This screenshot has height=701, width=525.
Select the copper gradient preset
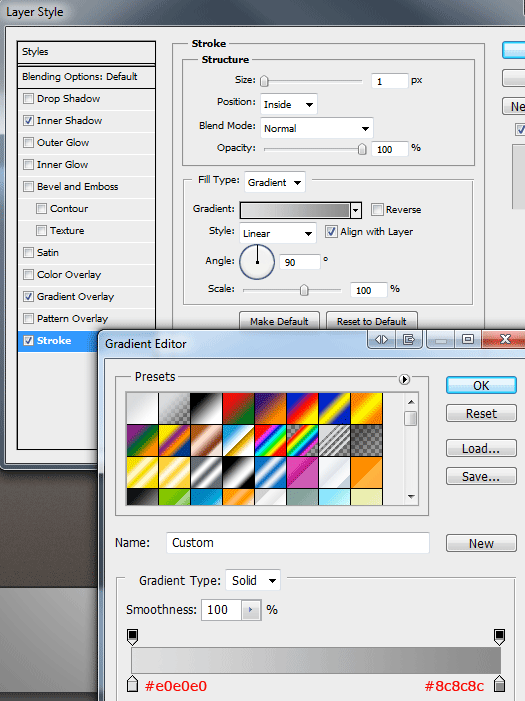[x=206, y=440]
